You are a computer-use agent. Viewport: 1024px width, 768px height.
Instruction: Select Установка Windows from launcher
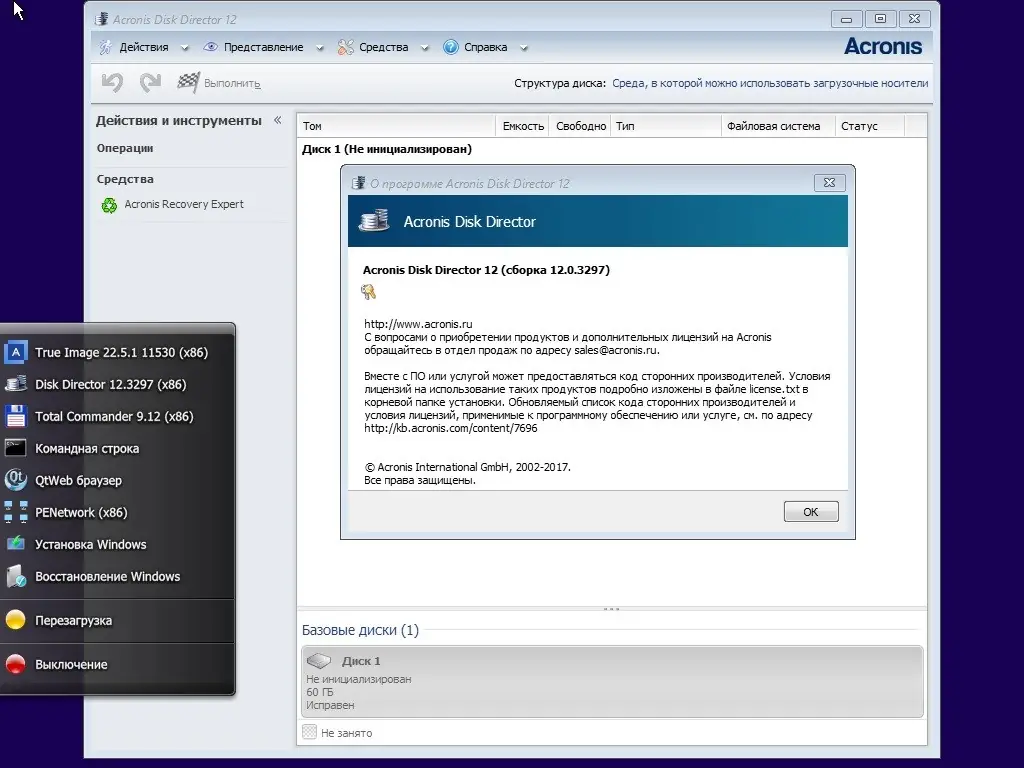pos(118,544)
